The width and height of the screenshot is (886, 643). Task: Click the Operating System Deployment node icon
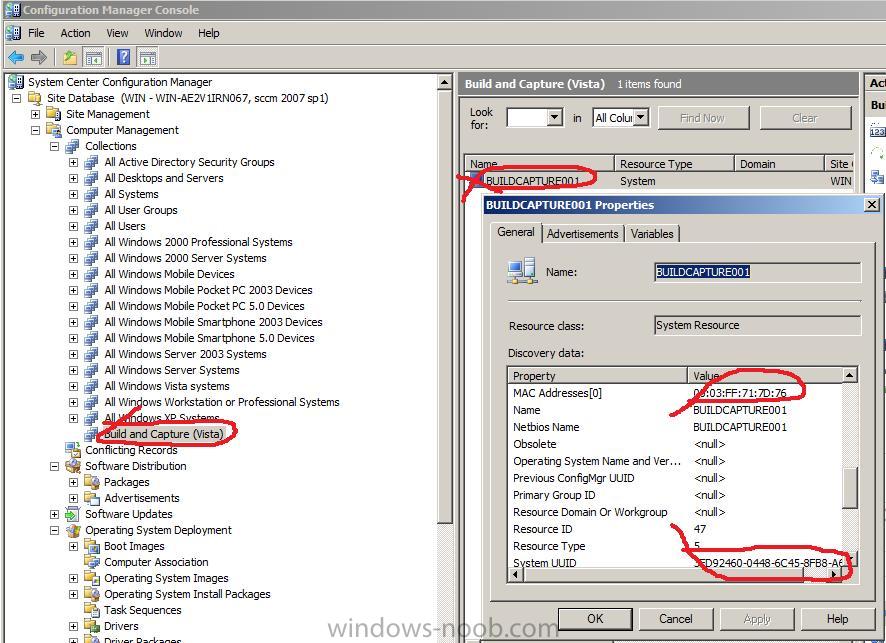pyautogui.click(x=73, y=530)
